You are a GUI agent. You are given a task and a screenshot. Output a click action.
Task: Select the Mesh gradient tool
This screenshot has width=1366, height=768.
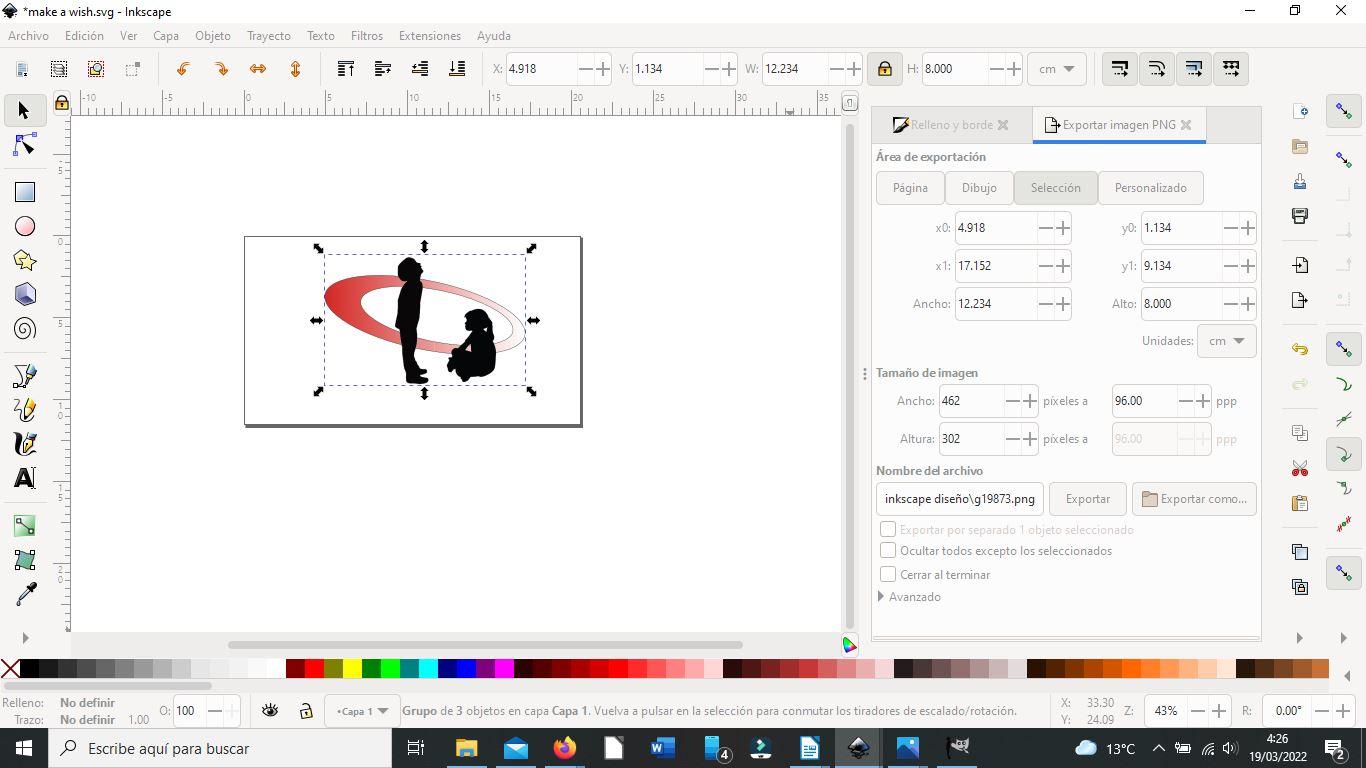pos(24,560)
